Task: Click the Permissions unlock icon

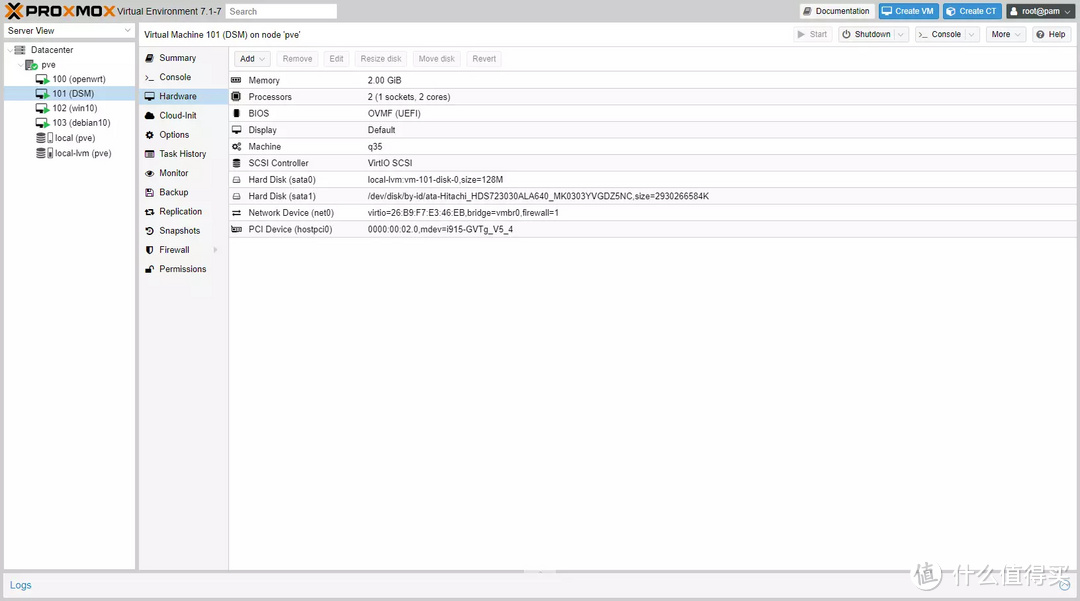Action: [x=149, y=269]
